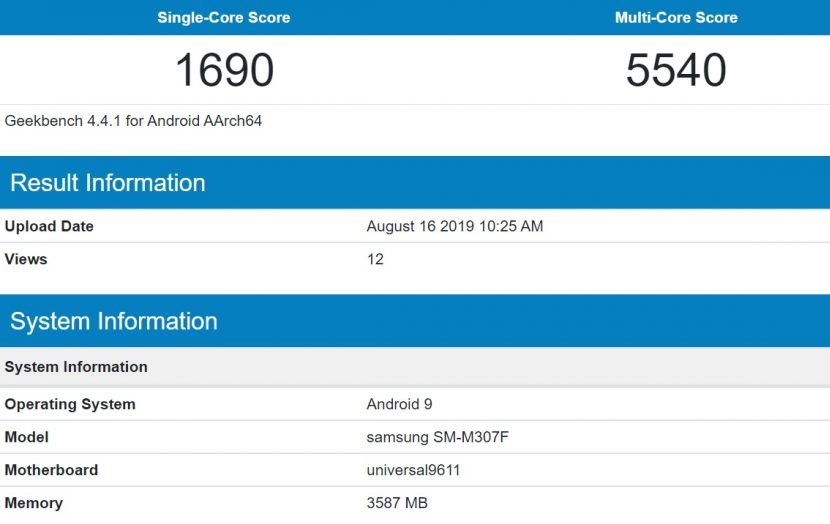Select the single-core score value 1690
This screenshot has width=830, height=524.
[224, 70]
